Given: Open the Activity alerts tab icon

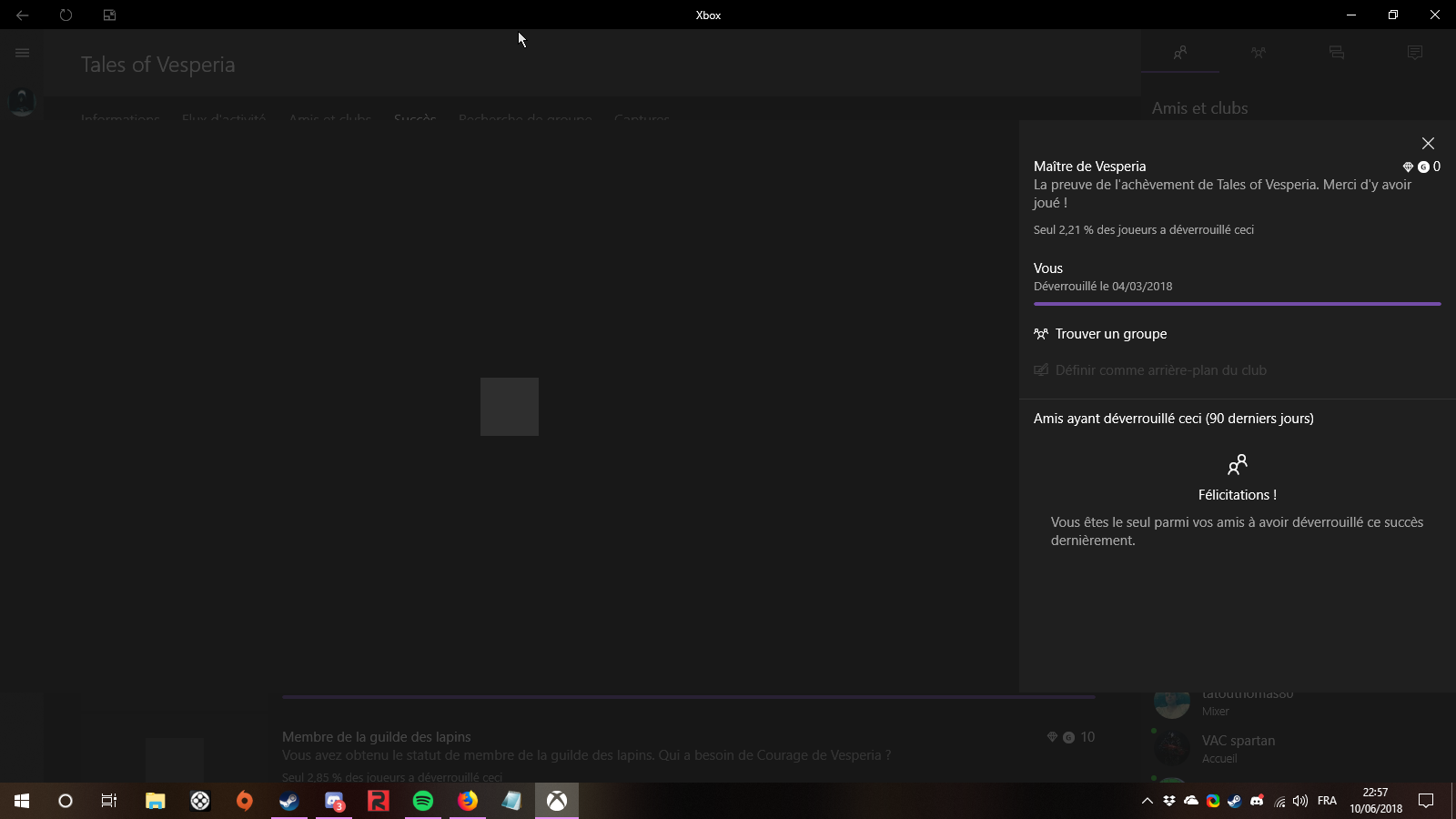Looking at the screenshot, I should pos(1414,53).
